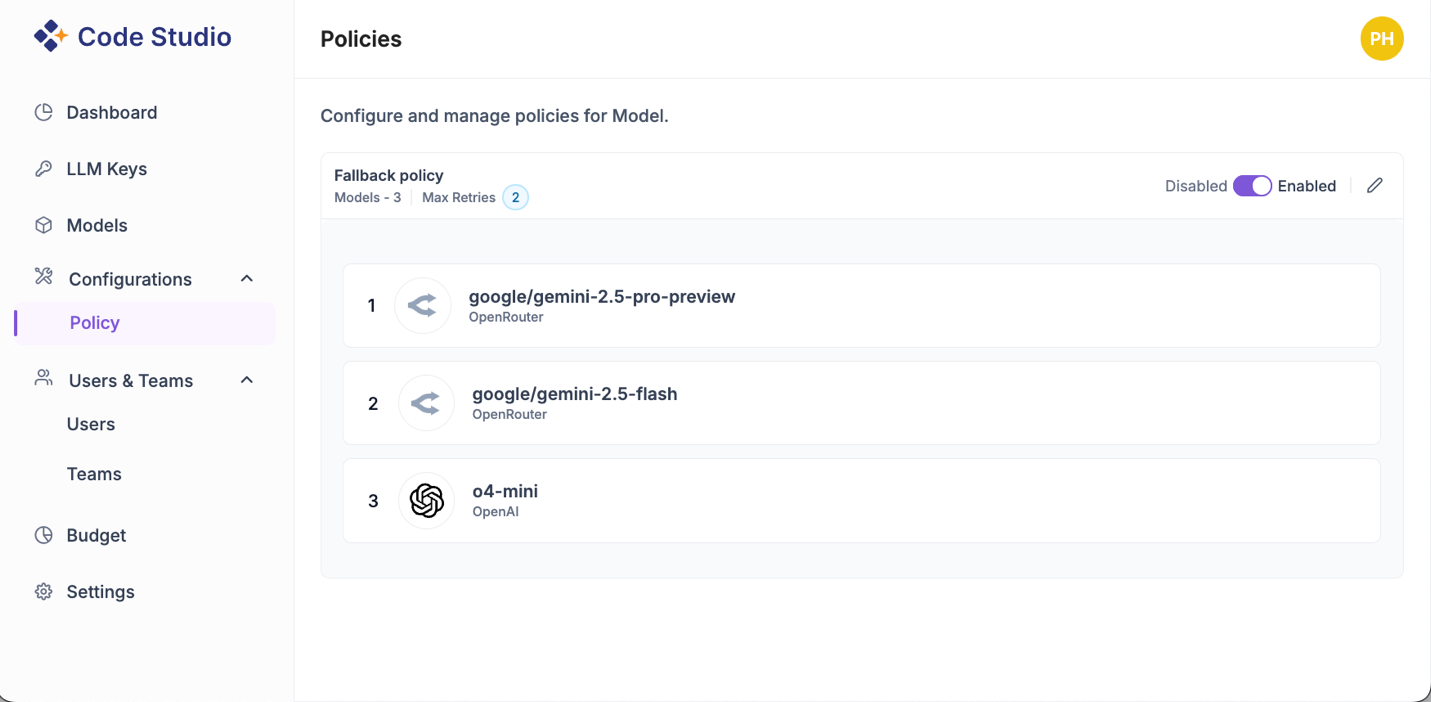Navigate to the Teams section
The image size is (1431, 702).
[x=94, y=473]
